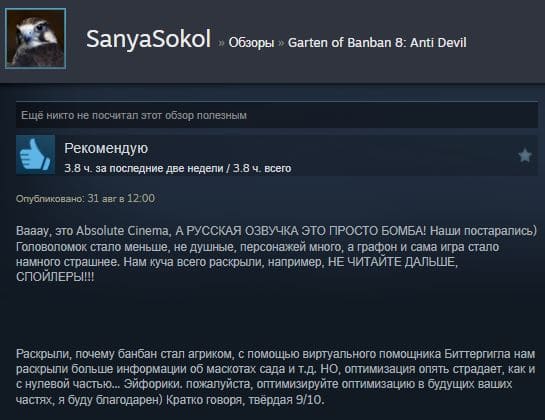Viewport: 545px width, 420px height.
Task: Click the 9/10 rating text
Action: (x=310, y=399)
